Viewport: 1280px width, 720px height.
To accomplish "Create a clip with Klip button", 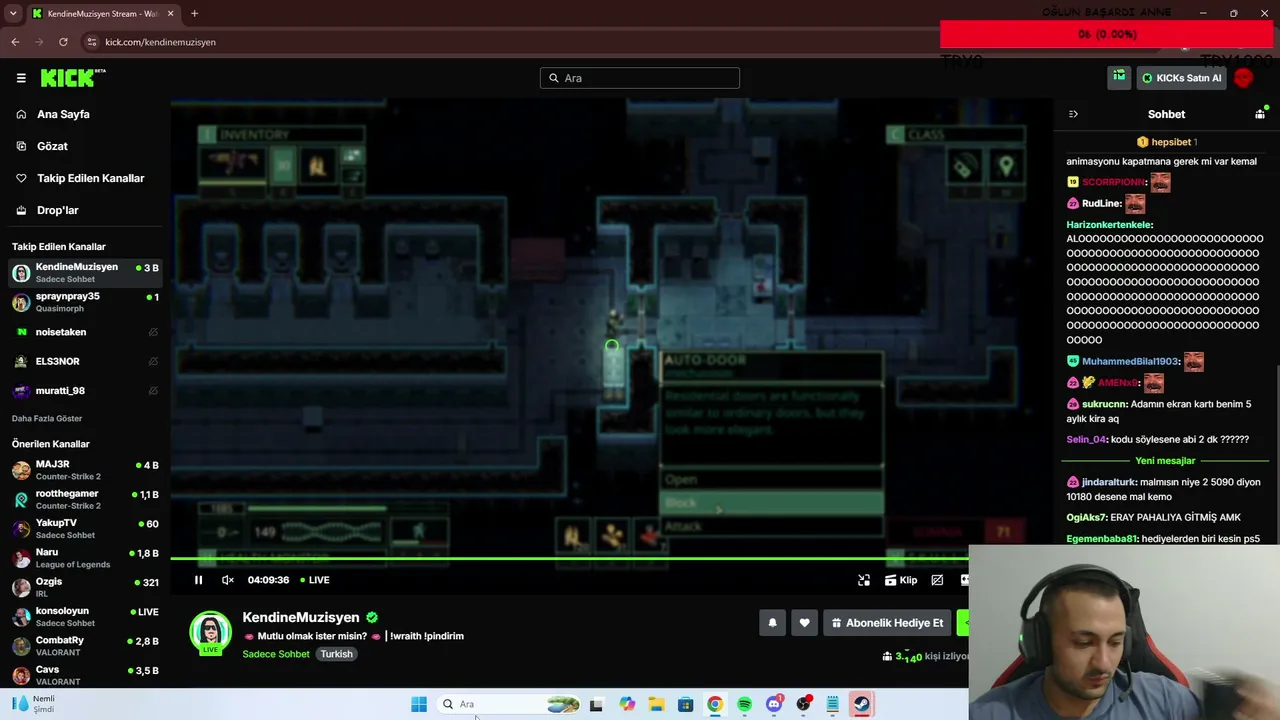I will tap(901, 580).
